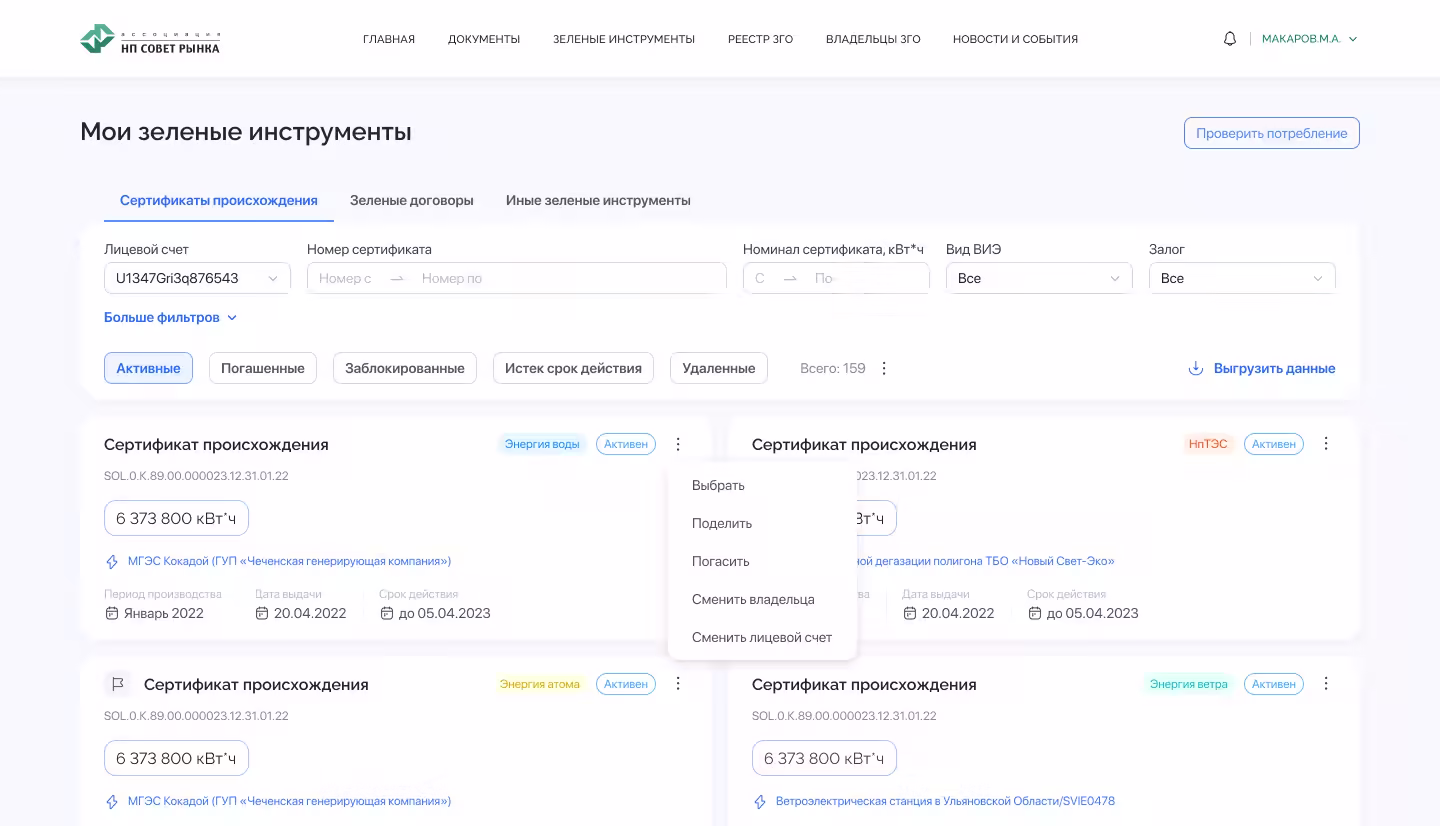
Task: Toggle the Погашенные status filter
Action: [x=262, y=368]
